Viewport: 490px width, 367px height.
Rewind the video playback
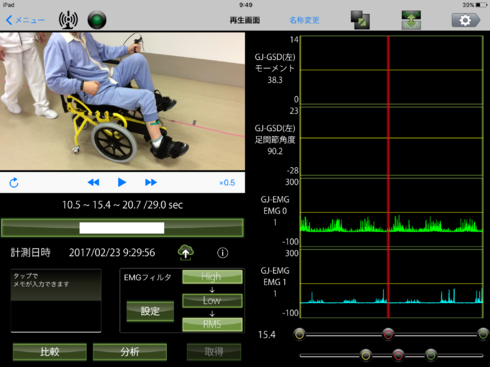pos(93,182)
